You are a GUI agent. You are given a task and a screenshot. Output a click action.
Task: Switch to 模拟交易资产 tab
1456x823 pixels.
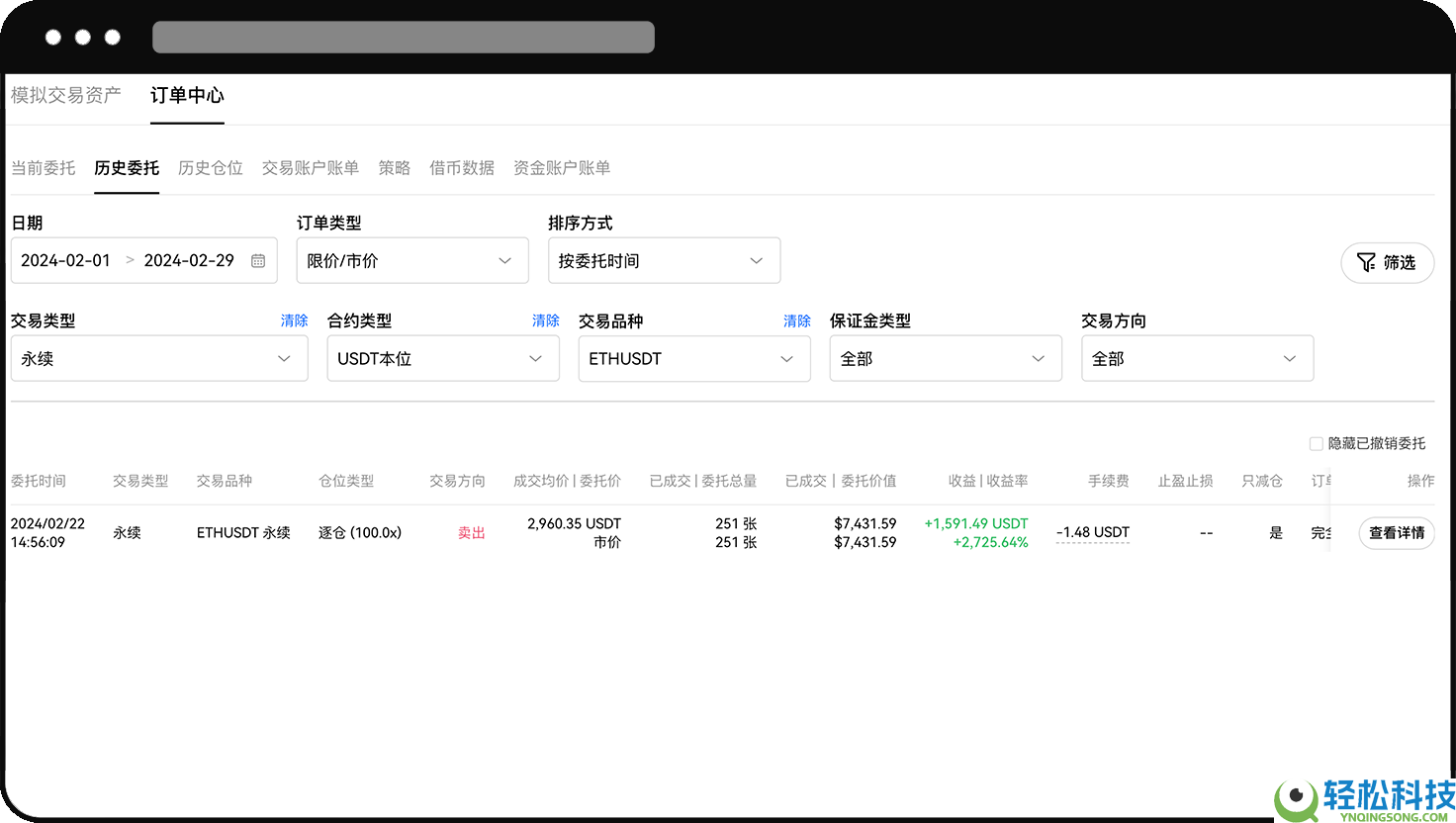(65, 95)
